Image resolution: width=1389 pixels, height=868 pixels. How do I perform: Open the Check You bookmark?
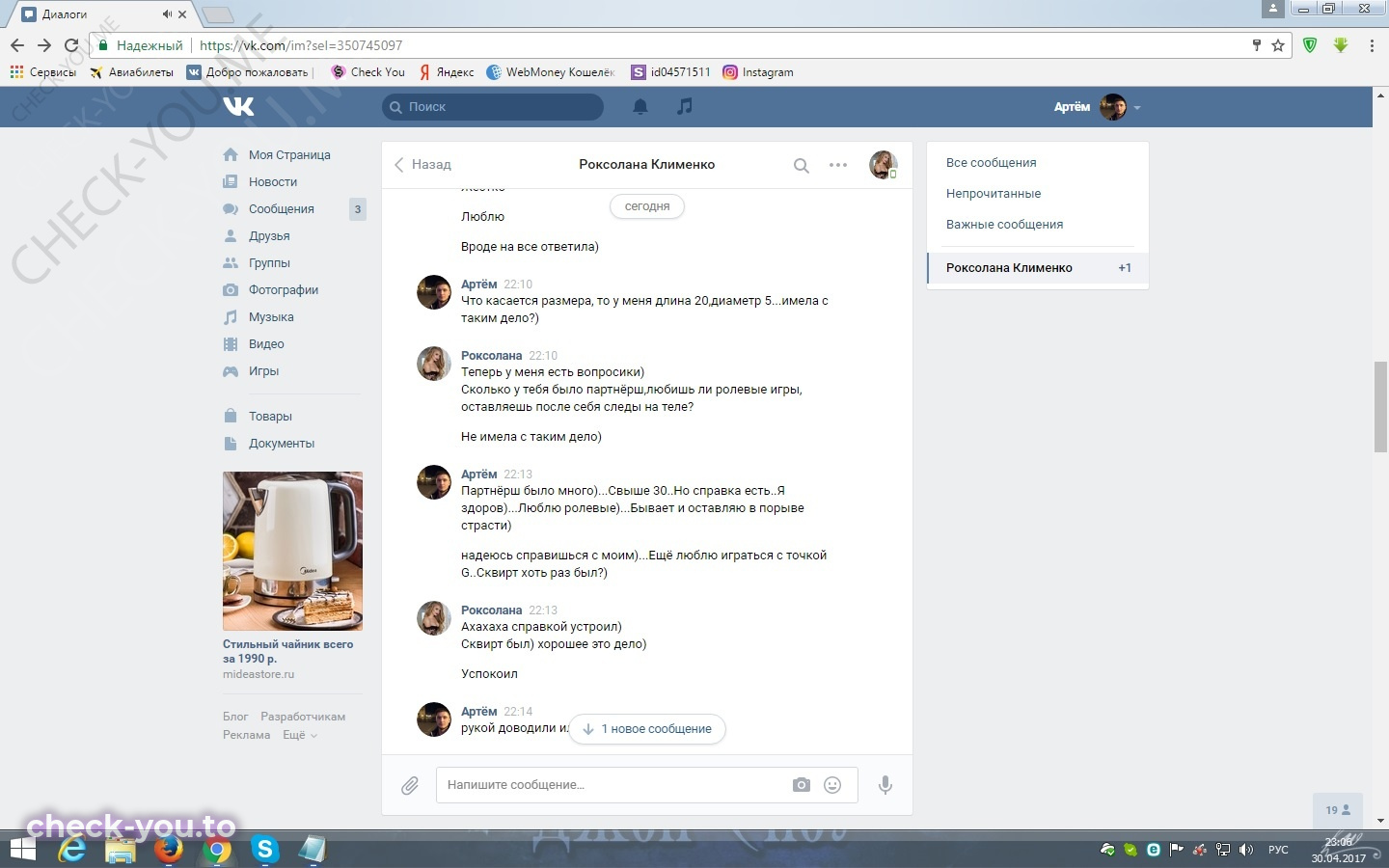click(x=368, y=72)
